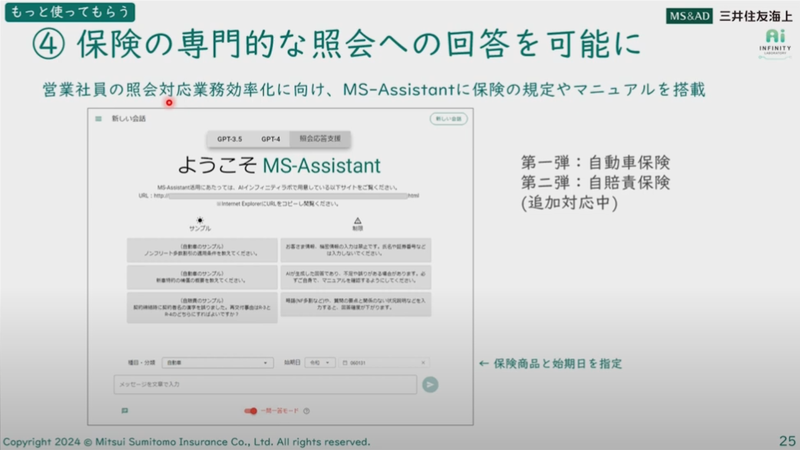Click the 始期日 label

tap(292, 363)
